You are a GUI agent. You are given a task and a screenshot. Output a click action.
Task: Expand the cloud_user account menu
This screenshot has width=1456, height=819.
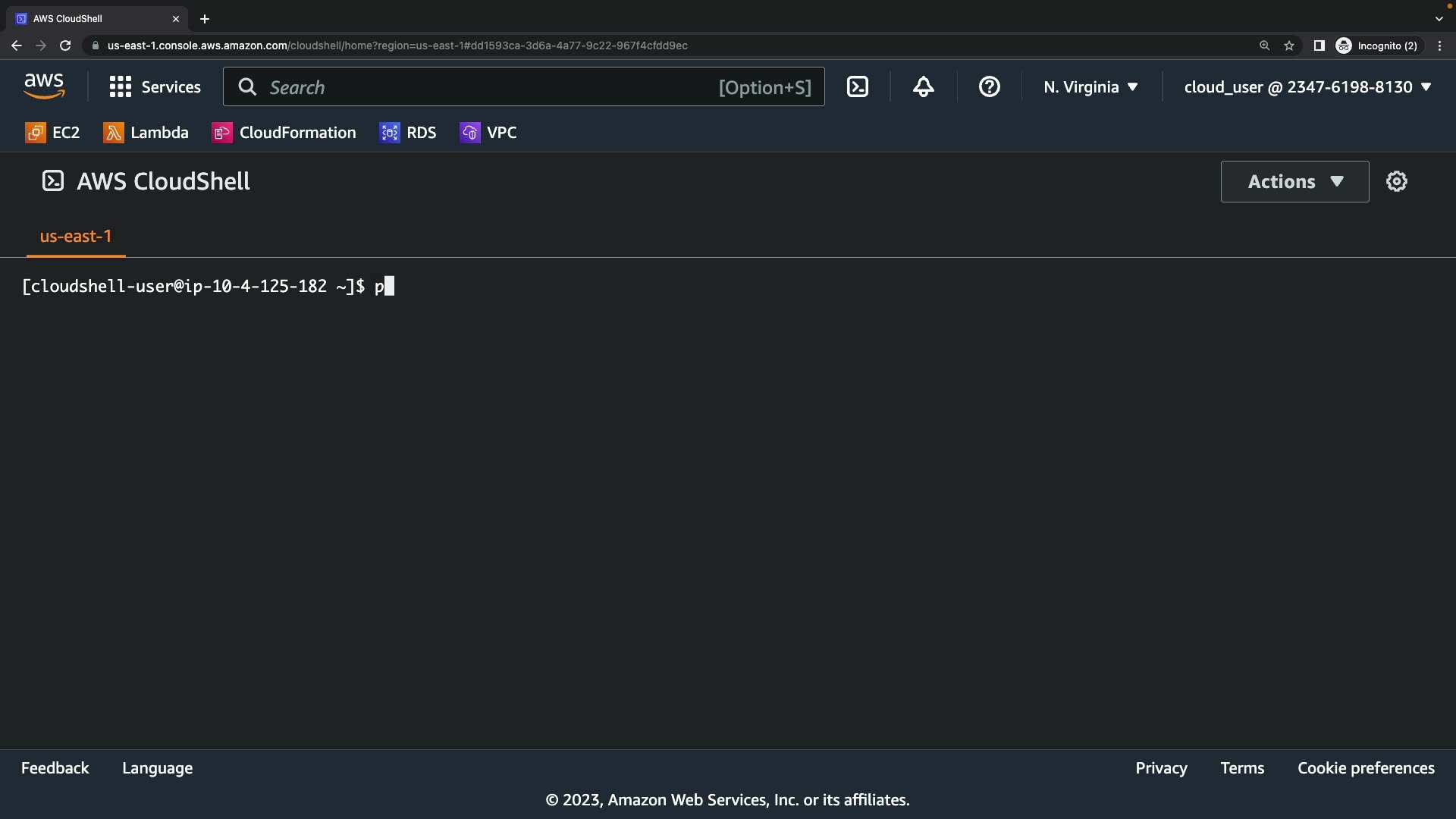point(1307,87)
